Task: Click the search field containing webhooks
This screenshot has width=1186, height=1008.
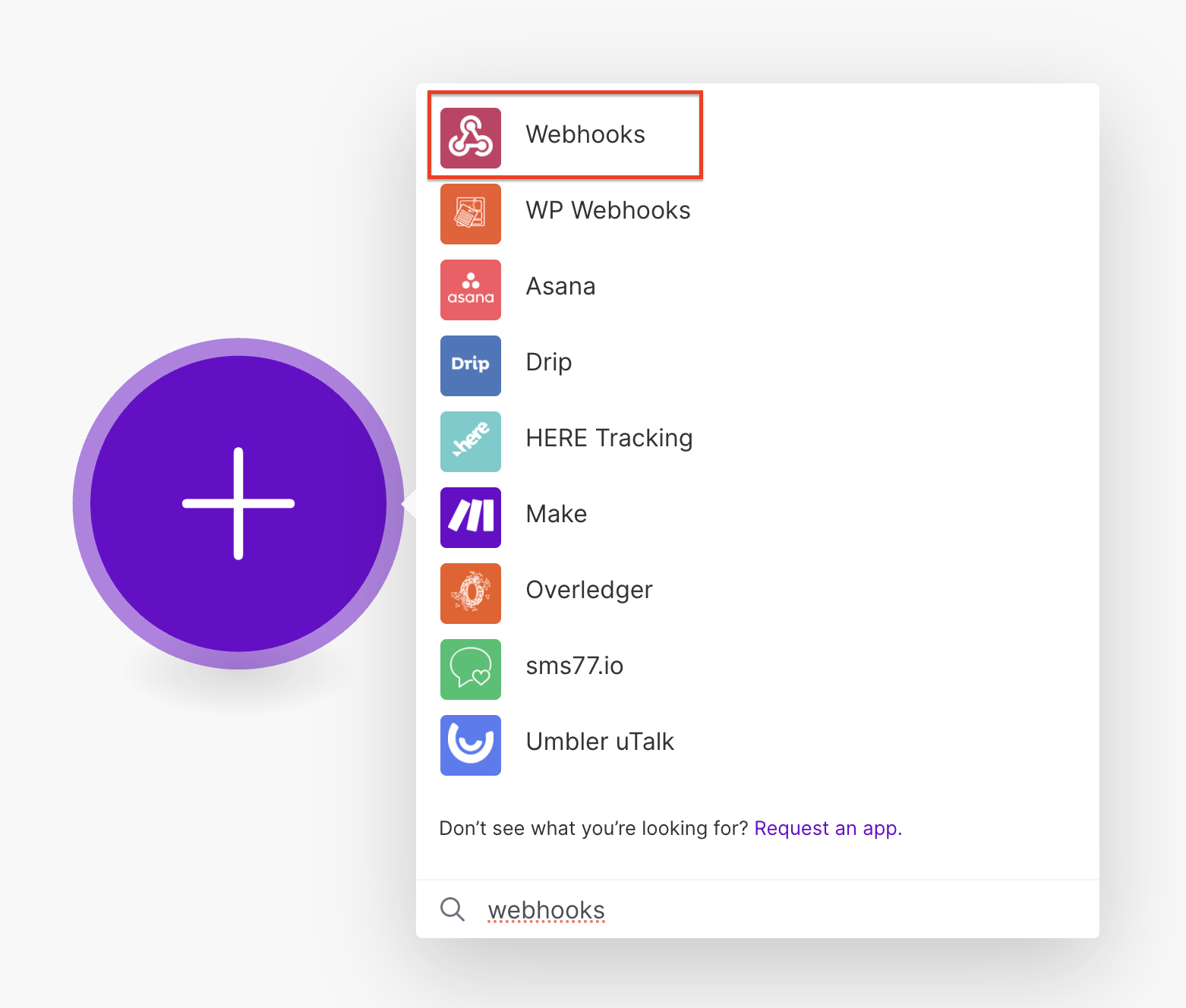Action: point(758,909)
